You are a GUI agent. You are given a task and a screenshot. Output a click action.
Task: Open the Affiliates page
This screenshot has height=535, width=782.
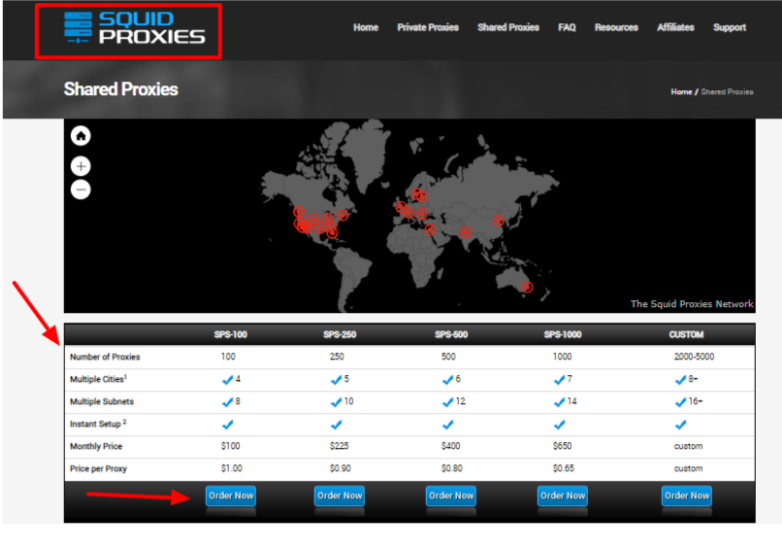pyautogui.click(x=676, y=27)
